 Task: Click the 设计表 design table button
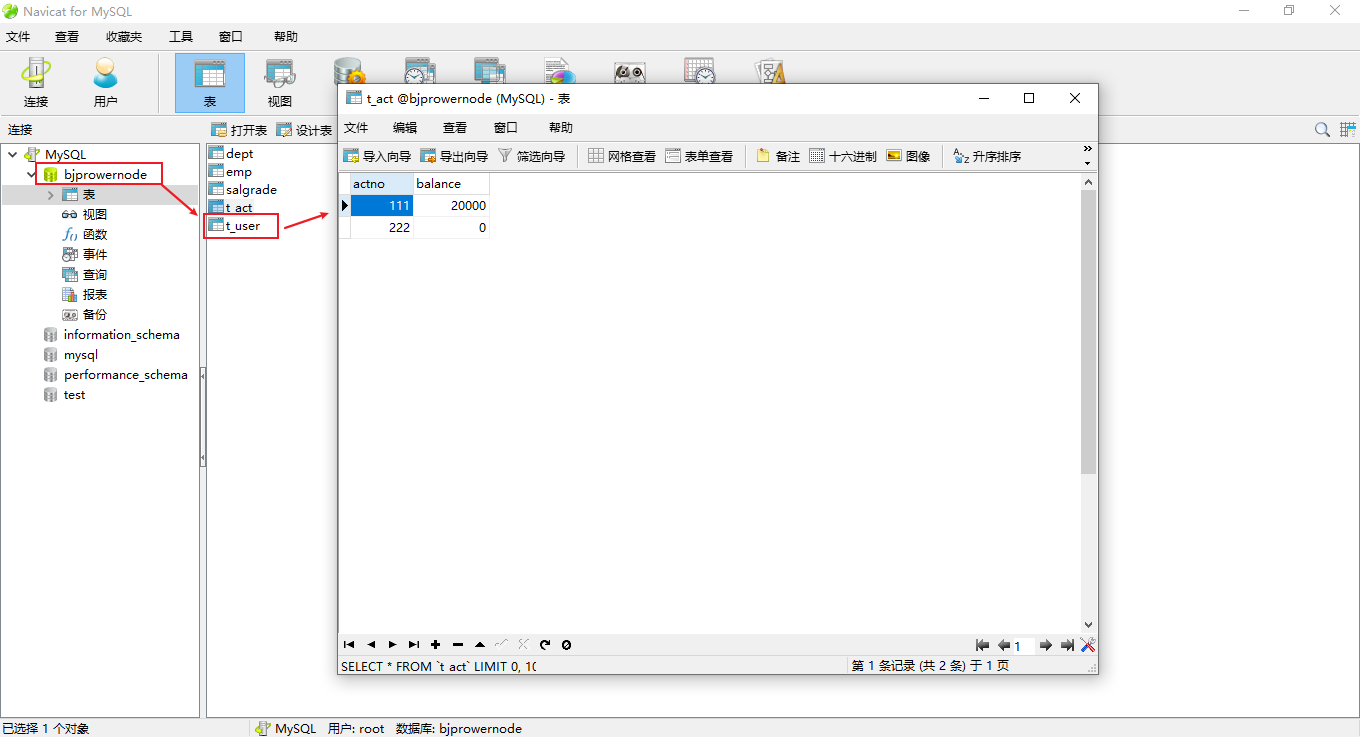click(304, 130)
